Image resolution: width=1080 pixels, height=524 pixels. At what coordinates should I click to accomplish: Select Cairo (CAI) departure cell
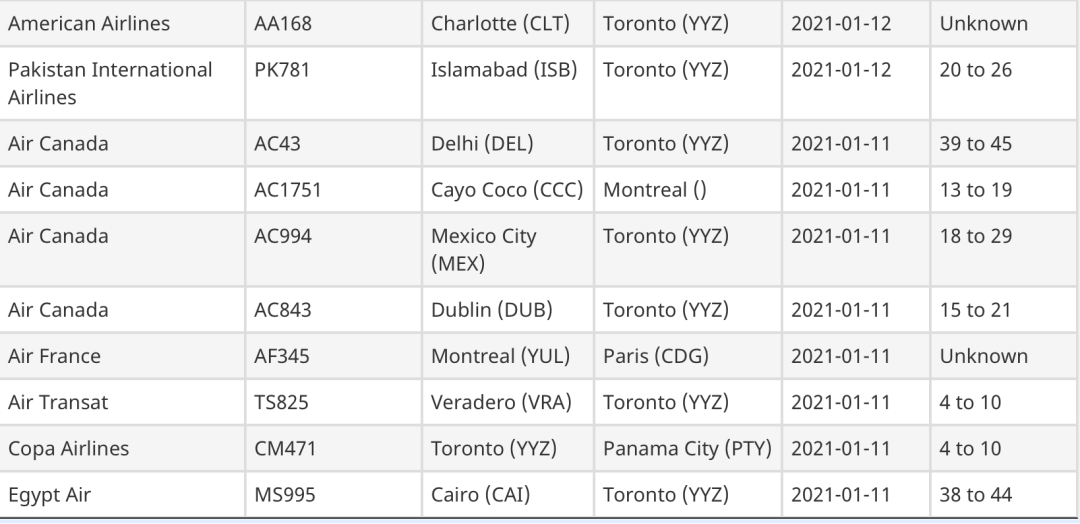508,494
